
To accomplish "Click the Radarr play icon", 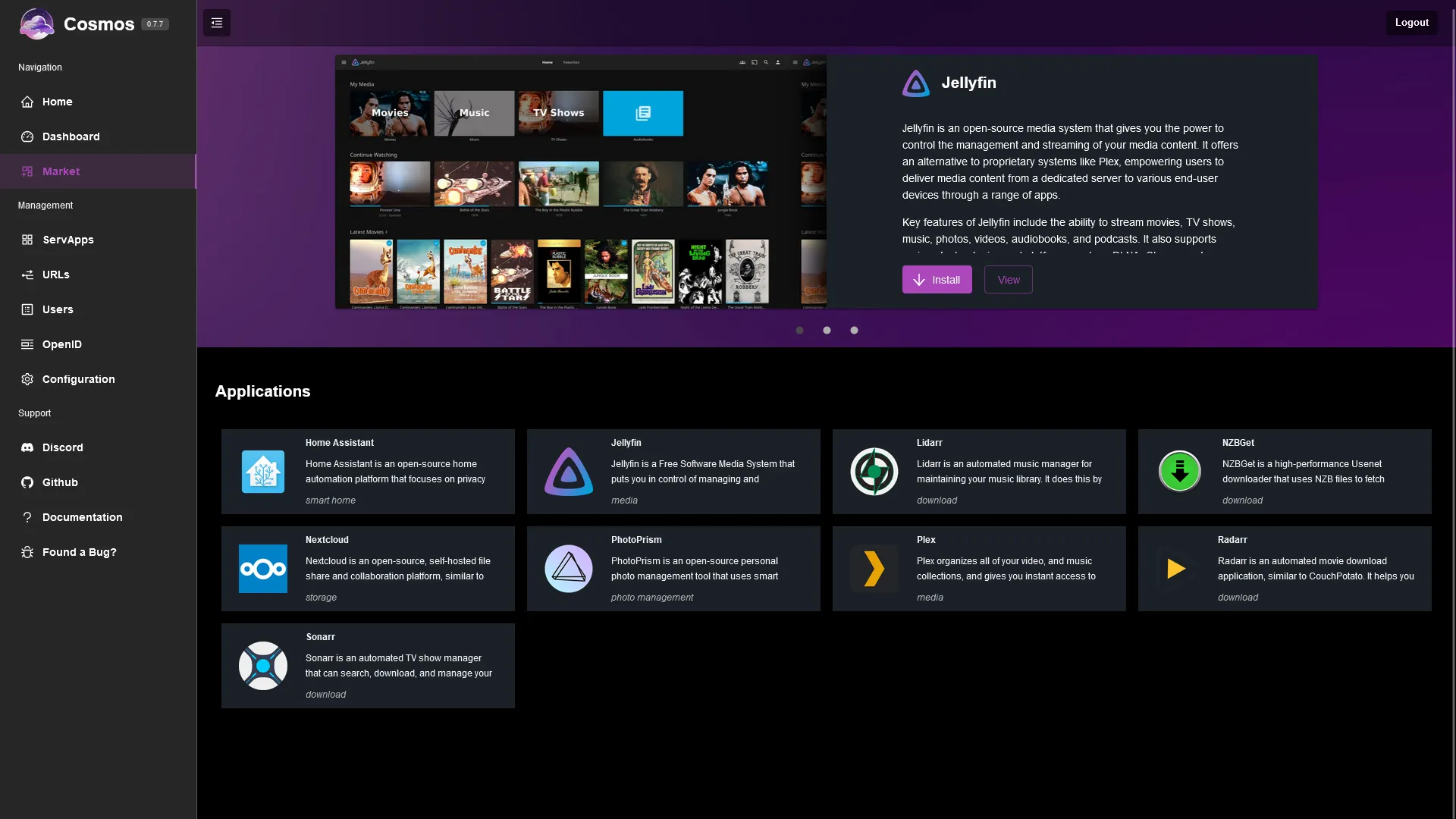I will click(1175, 569).
